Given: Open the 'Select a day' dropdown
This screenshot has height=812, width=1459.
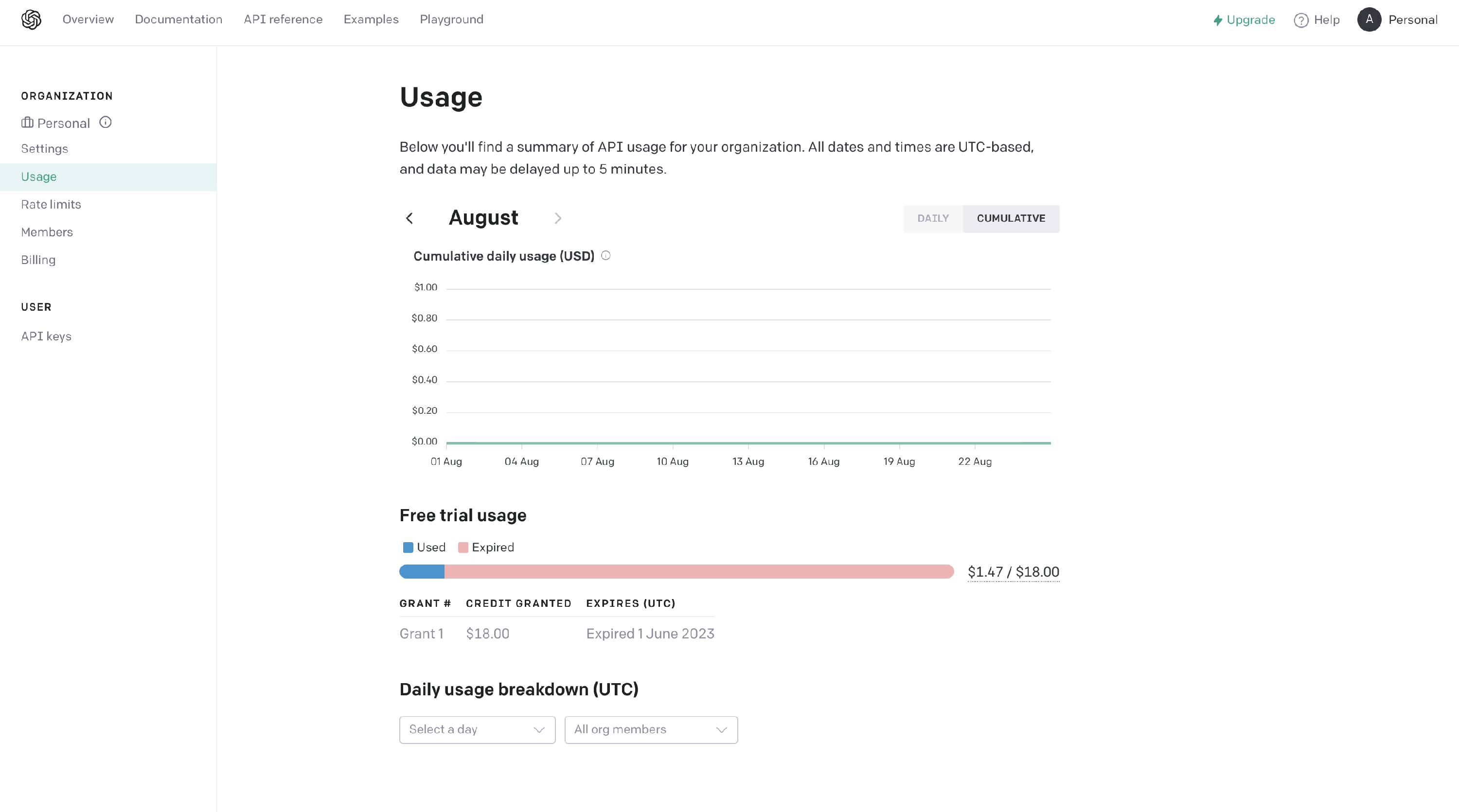Looking at the screenshot, I should [x=477, y=729].
